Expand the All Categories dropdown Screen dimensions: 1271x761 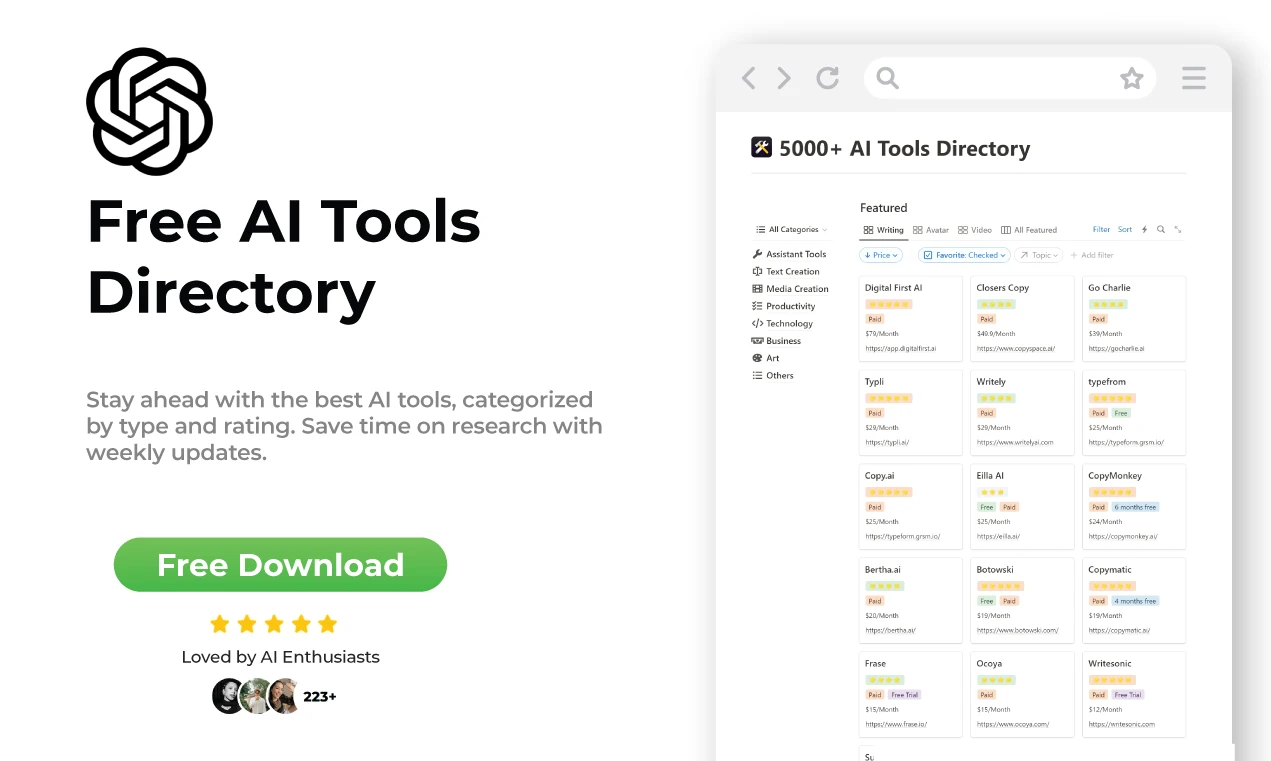pos(792,229)
